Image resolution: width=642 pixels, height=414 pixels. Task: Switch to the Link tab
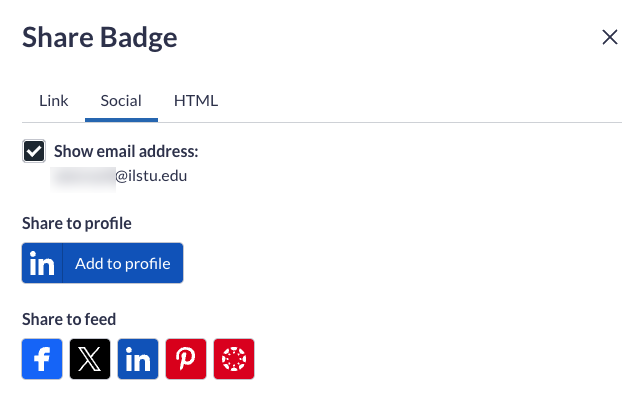54,101
